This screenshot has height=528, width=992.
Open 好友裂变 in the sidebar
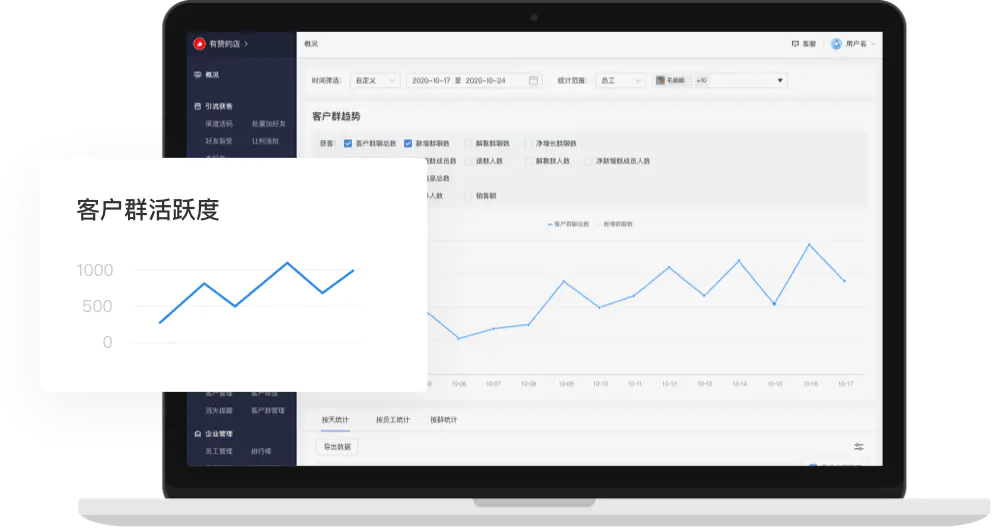(219, 141)
